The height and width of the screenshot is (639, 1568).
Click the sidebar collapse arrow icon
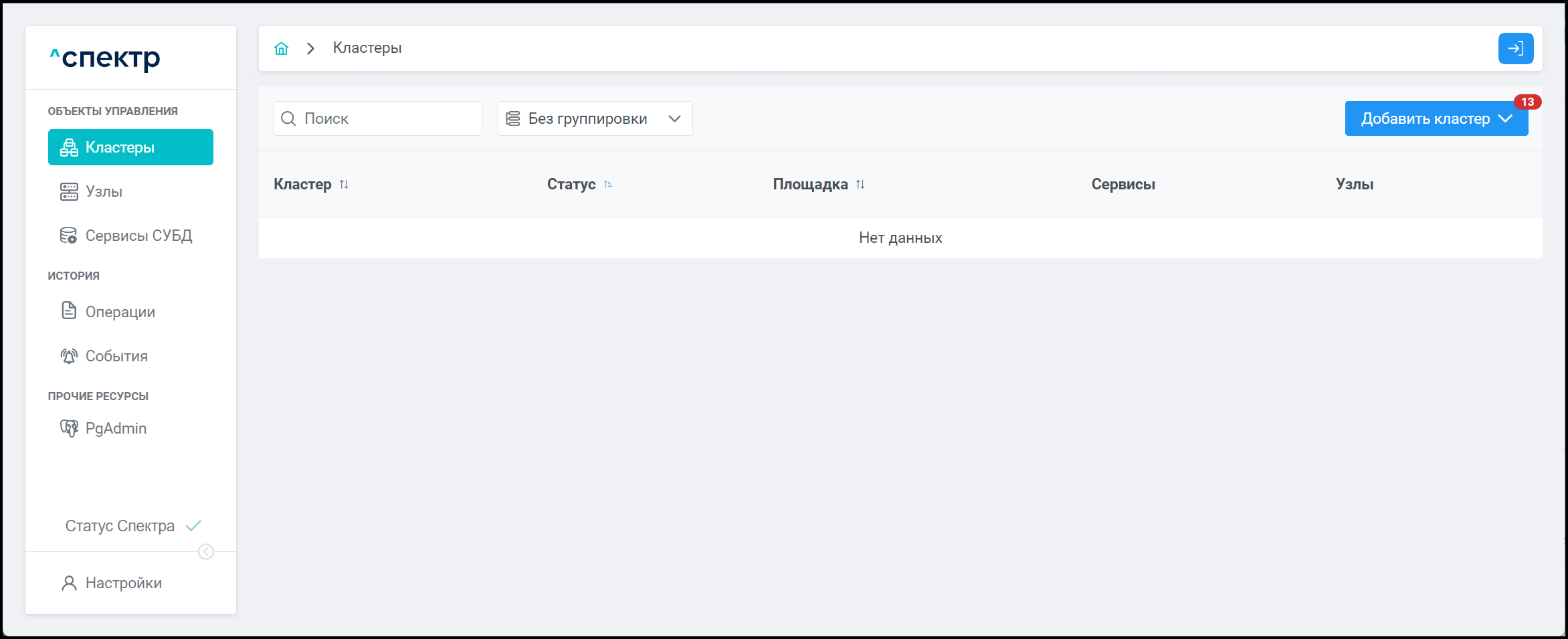(x=206, y=551)
